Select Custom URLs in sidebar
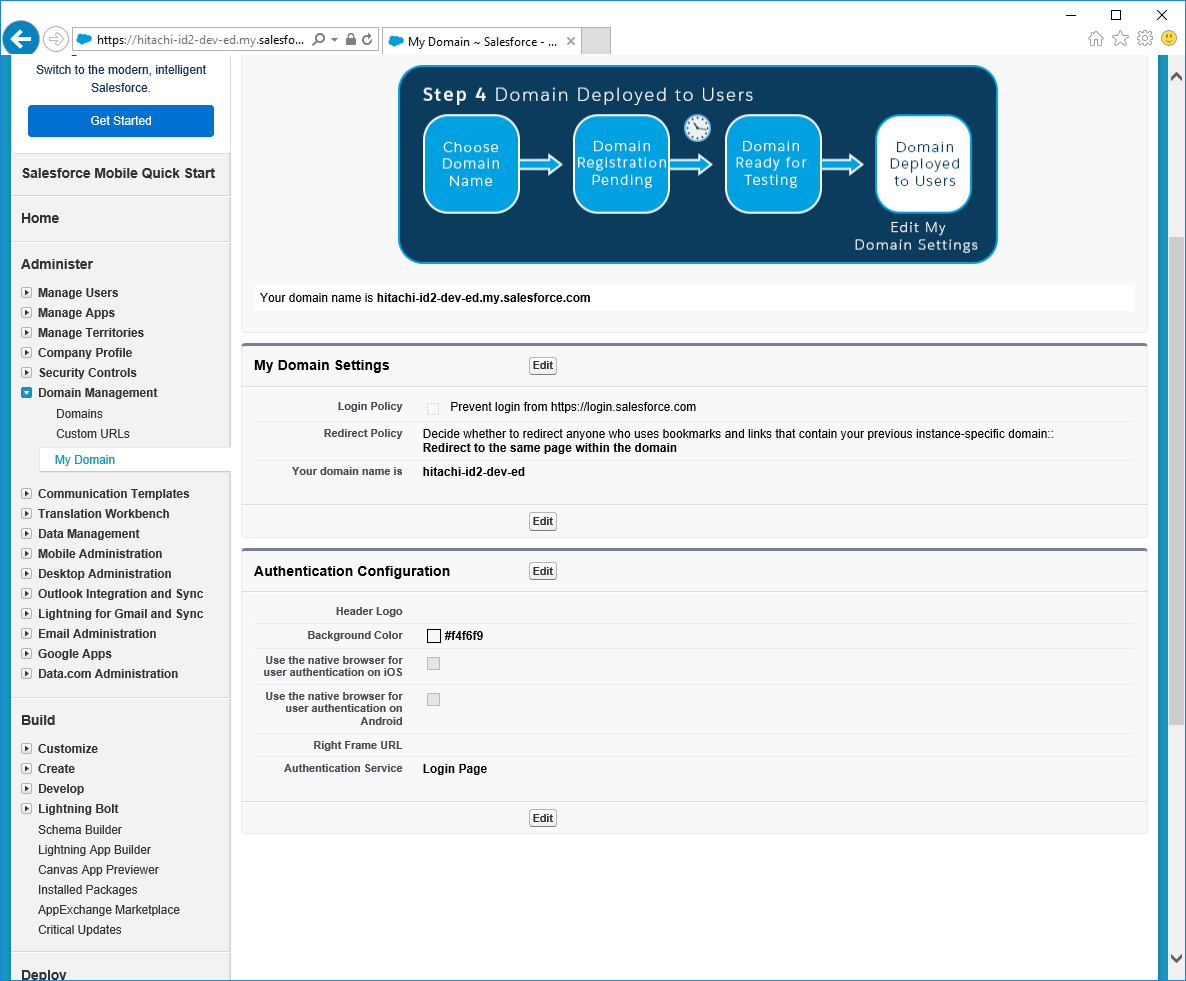The image size is (1186, 981). (x=93, y=434)
